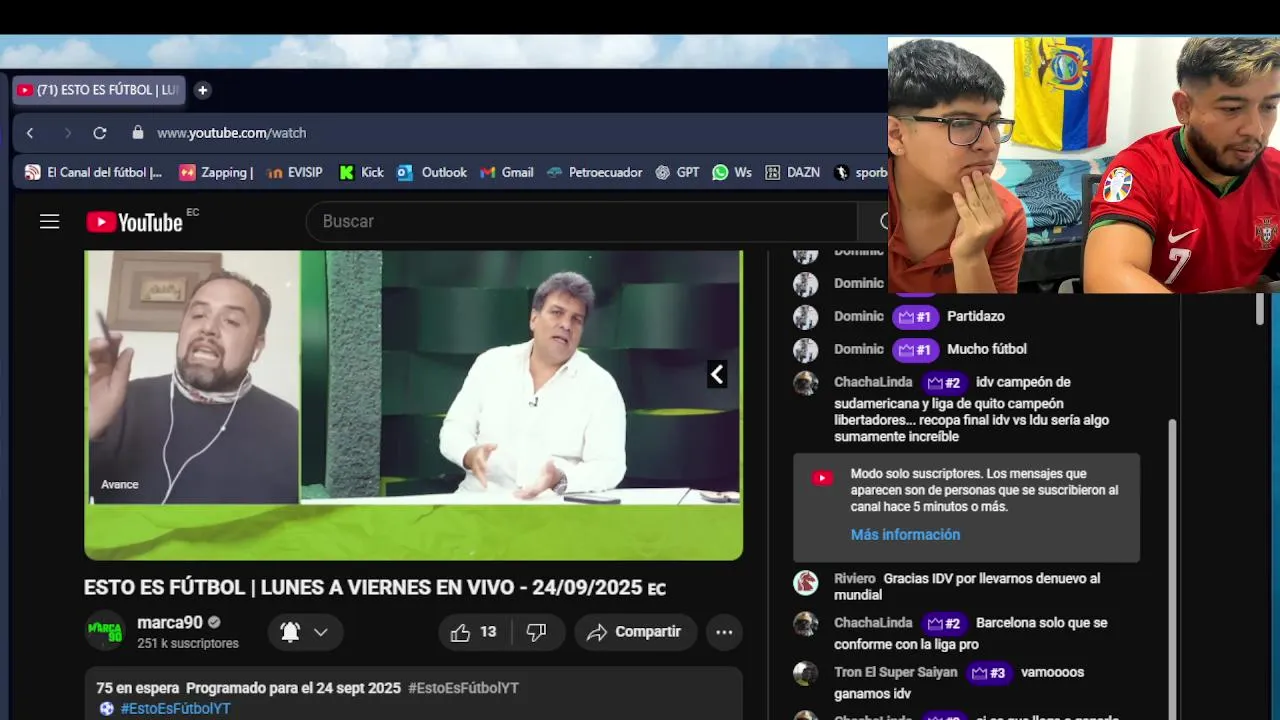Switch to the ESTO ES FÚTBOL tab
Screen dimensions: 1280x720
98,90
